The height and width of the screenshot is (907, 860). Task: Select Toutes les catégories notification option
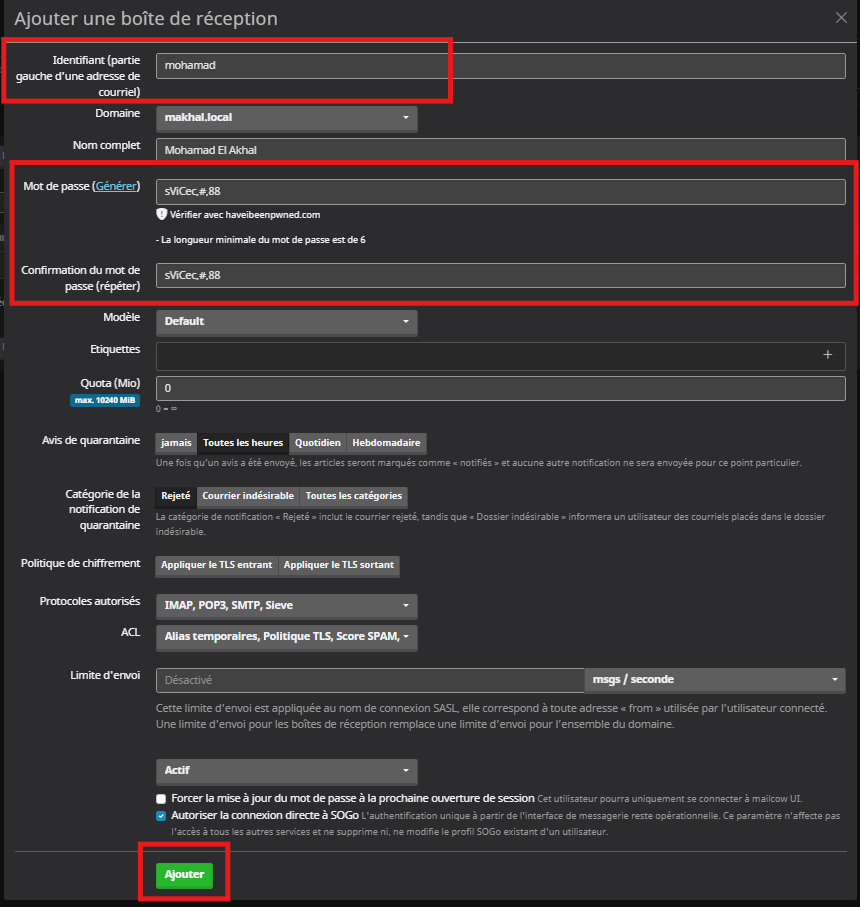click(x=353, y=496)
